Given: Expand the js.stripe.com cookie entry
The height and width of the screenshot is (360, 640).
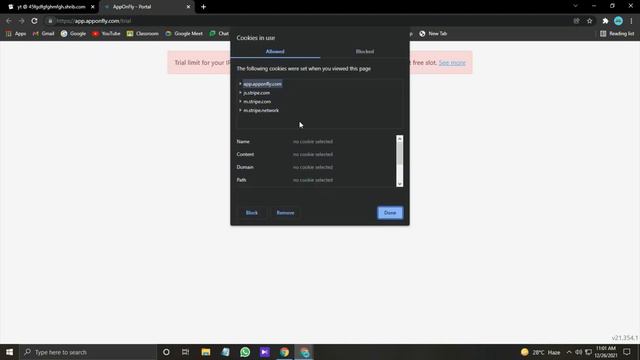Looking at the screenshot, I should point(240,93).
